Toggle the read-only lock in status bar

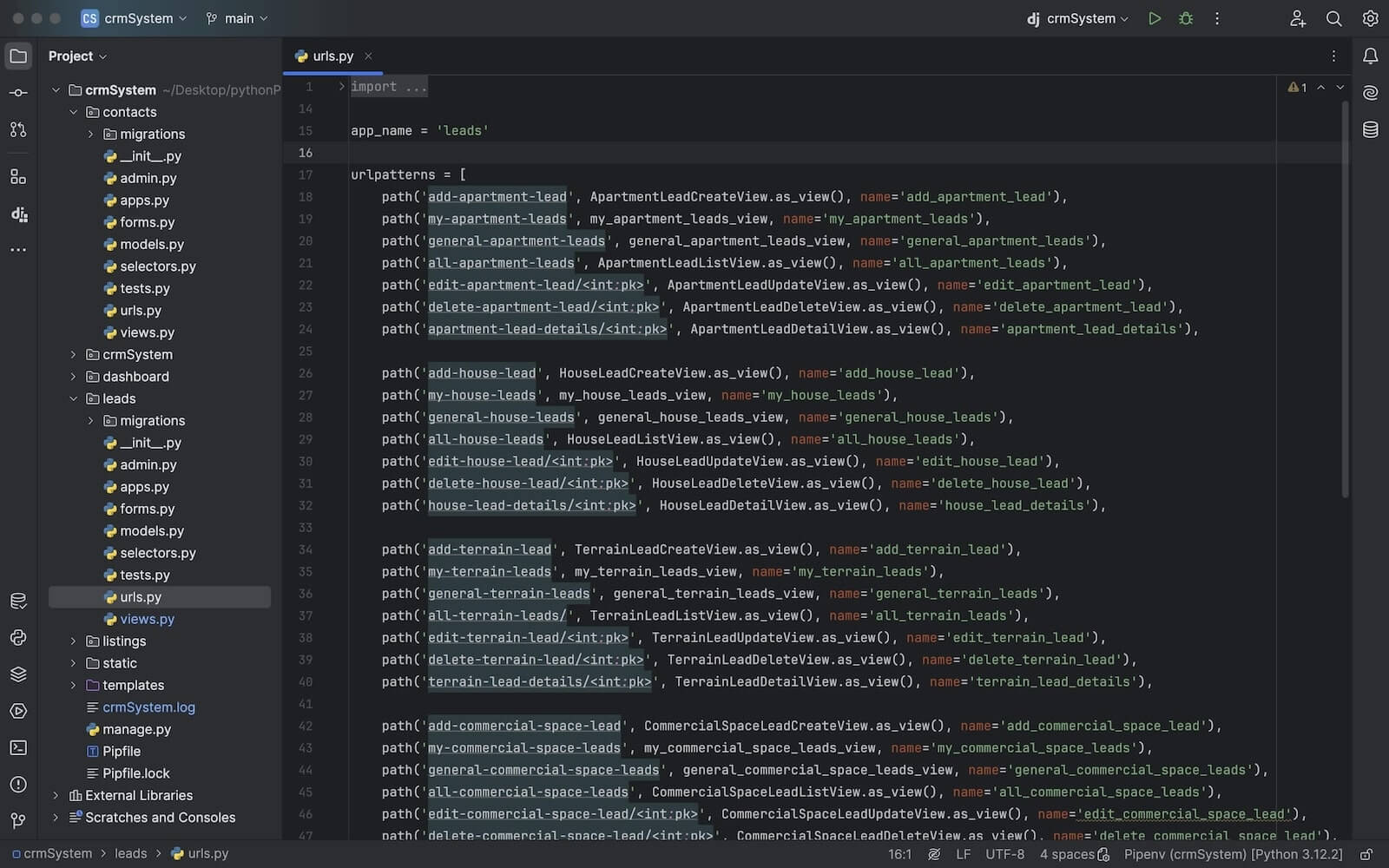1366,854
